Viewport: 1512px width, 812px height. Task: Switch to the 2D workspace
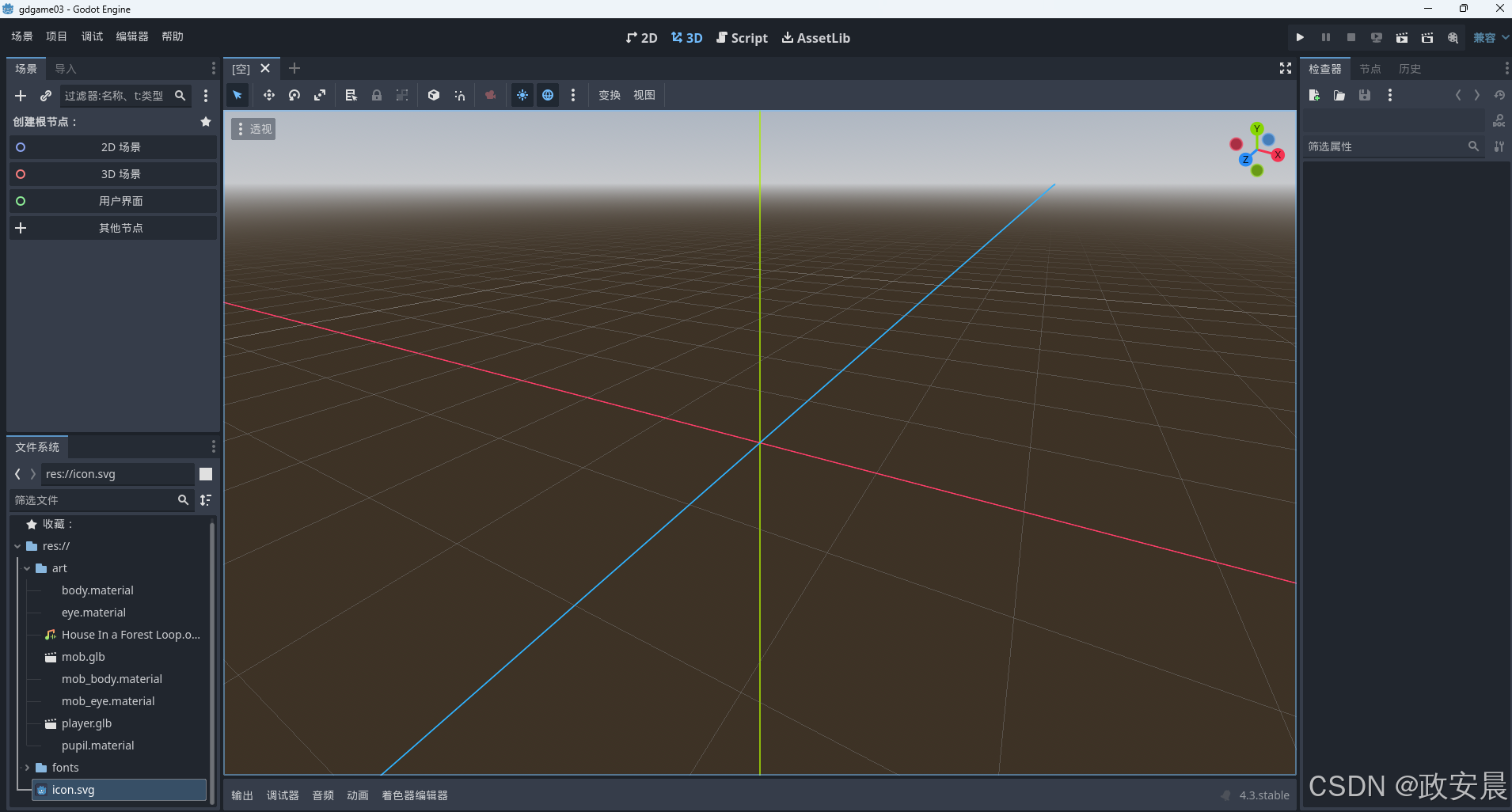[x=641, y=38]
